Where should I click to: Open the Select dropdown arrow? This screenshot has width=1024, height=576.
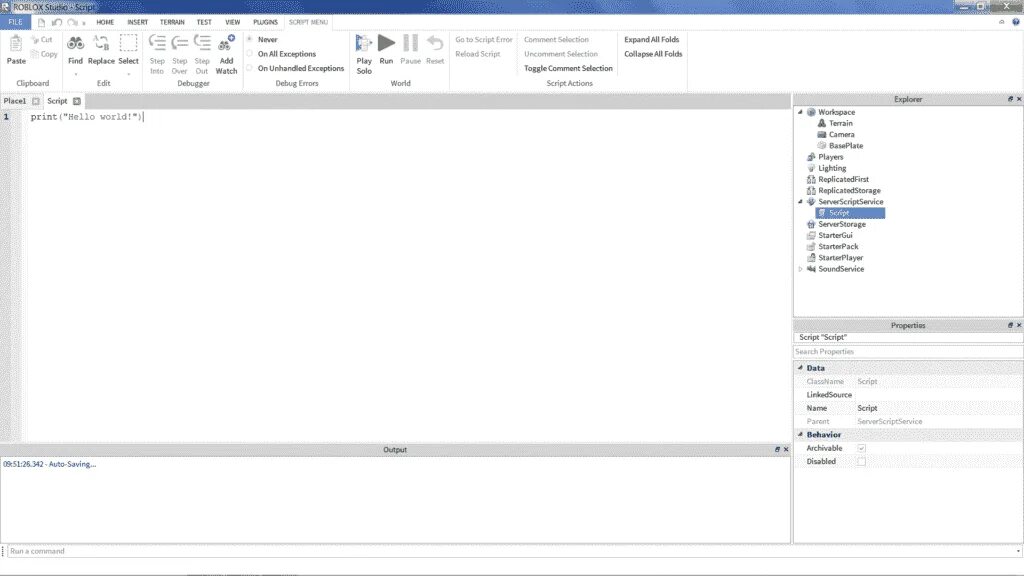click(x=128, y=74)
